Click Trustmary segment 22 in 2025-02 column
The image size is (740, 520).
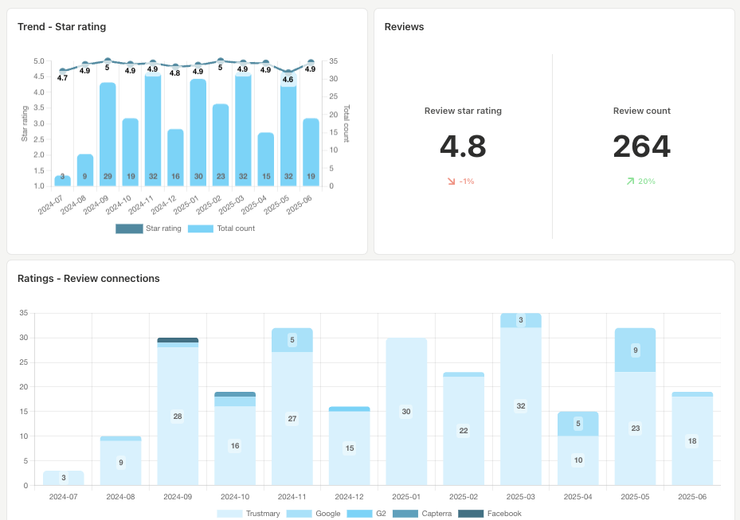[463, 431]
